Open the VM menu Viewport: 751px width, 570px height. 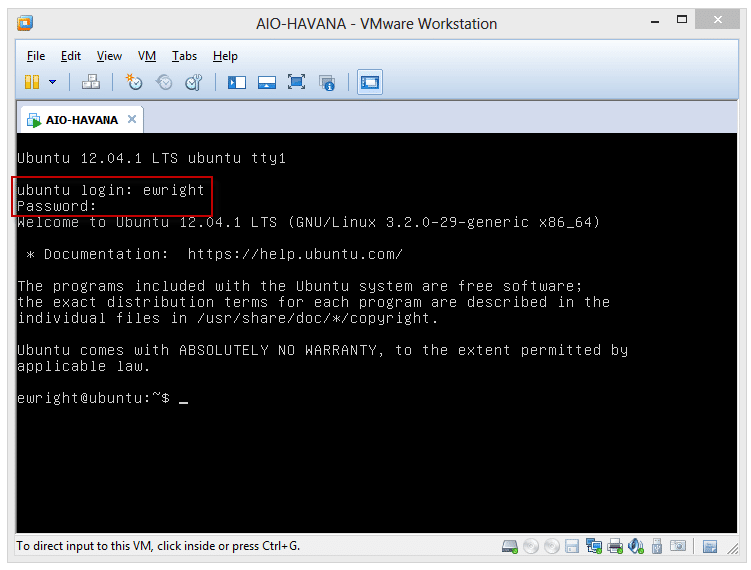pyautogui.click(x=147, y=56)
